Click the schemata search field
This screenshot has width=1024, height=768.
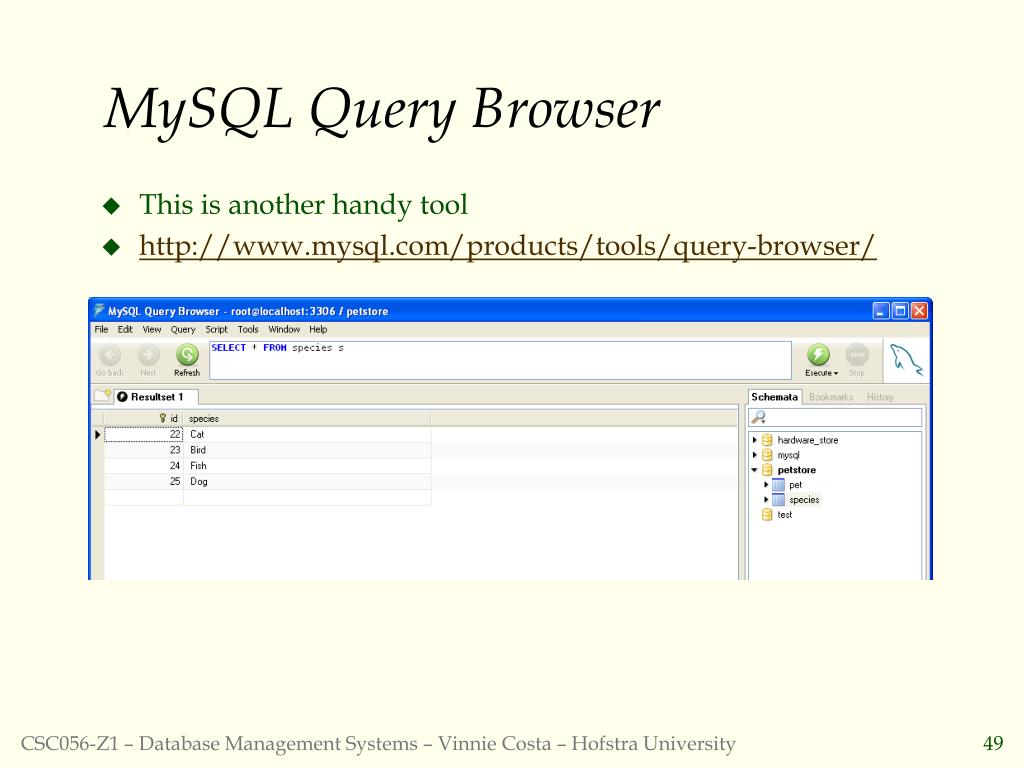coord(835,417)
